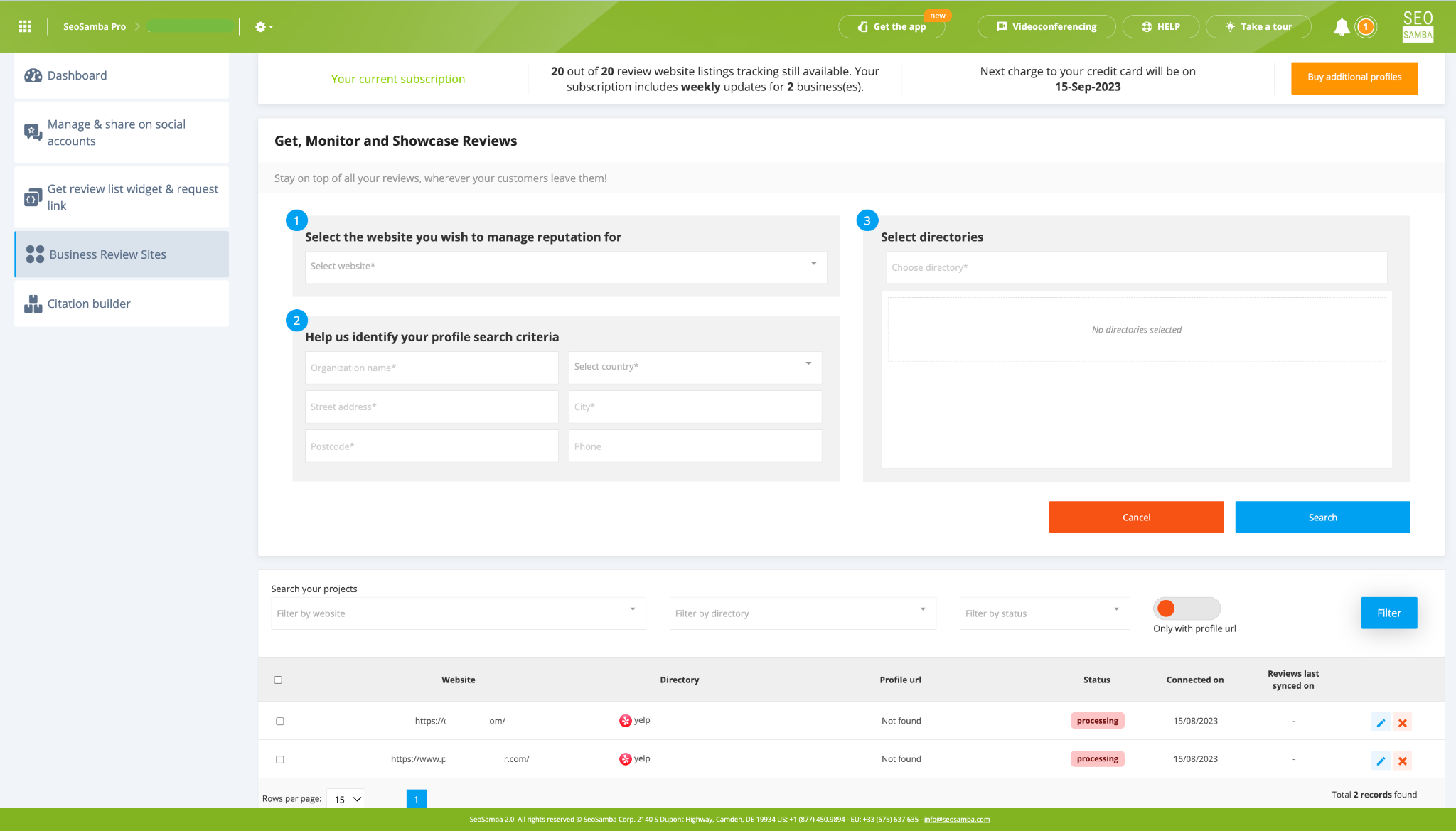Edit the https://www.p… row with pencil icon
Viewport: 1456px width, 831px height.
coord(1381,761)
